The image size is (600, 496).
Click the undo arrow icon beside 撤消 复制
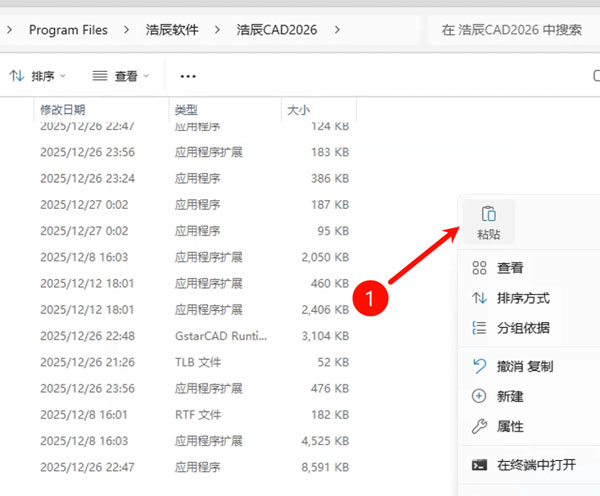pyautogui.click(x=479, y=366)
